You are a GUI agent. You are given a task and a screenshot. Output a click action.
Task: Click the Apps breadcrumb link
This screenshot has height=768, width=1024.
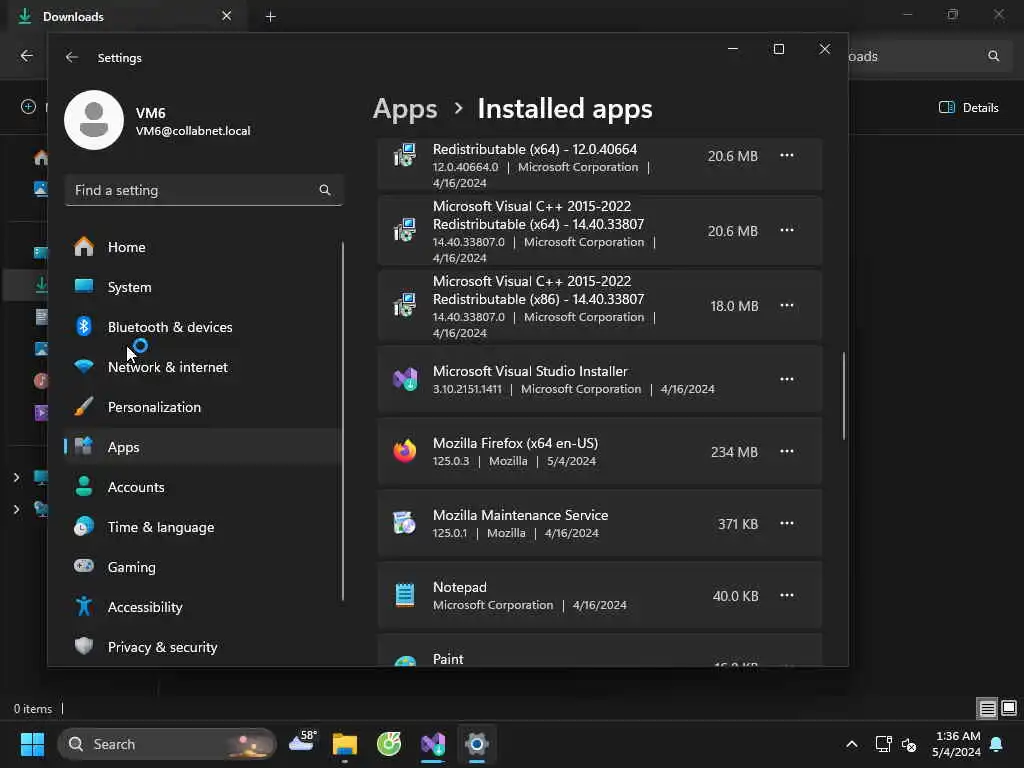pyautogui.click(x=405, y=108)
